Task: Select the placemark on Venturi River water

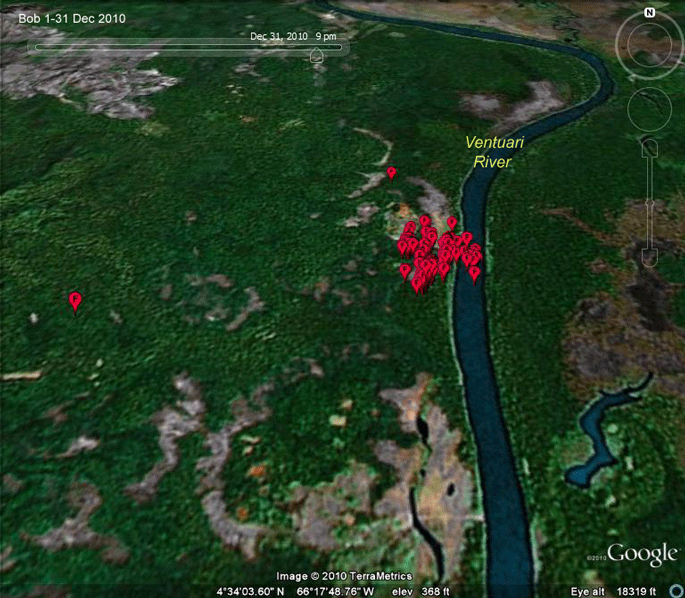Action: pyautogui.click(x=474, y=275)
